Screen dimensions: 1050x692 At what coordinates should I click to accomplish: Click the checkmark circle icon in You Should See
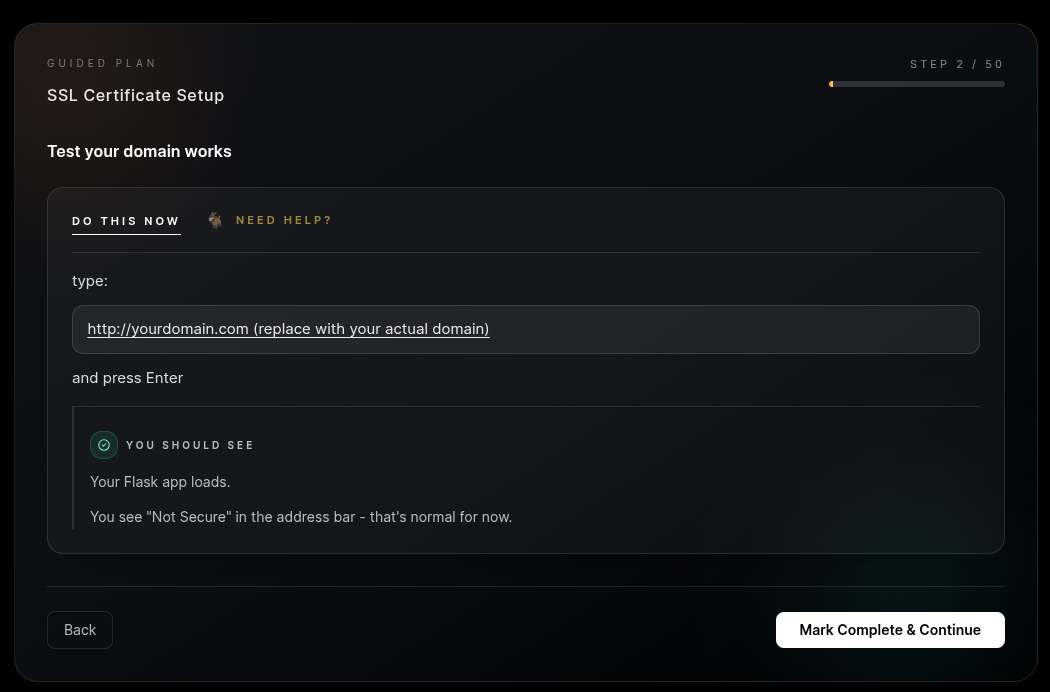(104, 445)
